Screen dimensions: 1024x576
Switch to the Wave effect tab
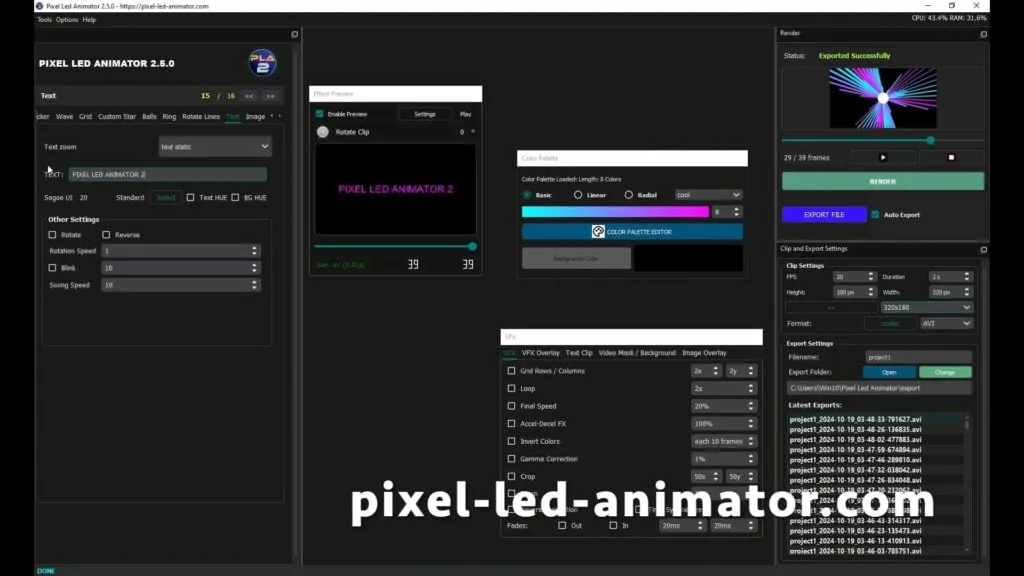64,117
